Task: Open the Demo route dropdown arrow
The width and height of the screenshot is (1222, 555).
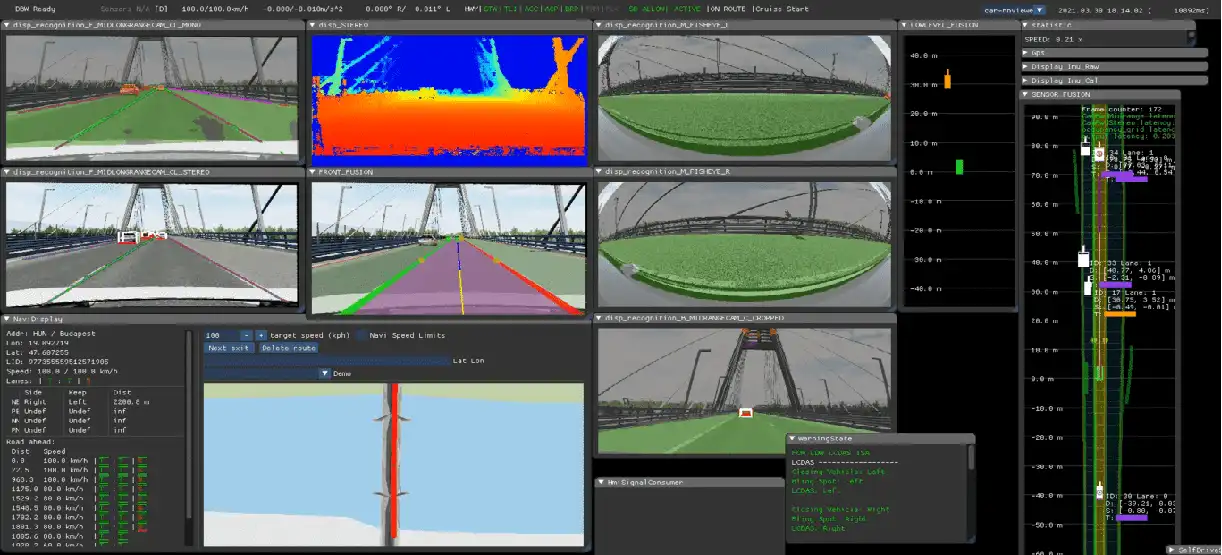Action: pyautogui.click(x=325, y=373)
